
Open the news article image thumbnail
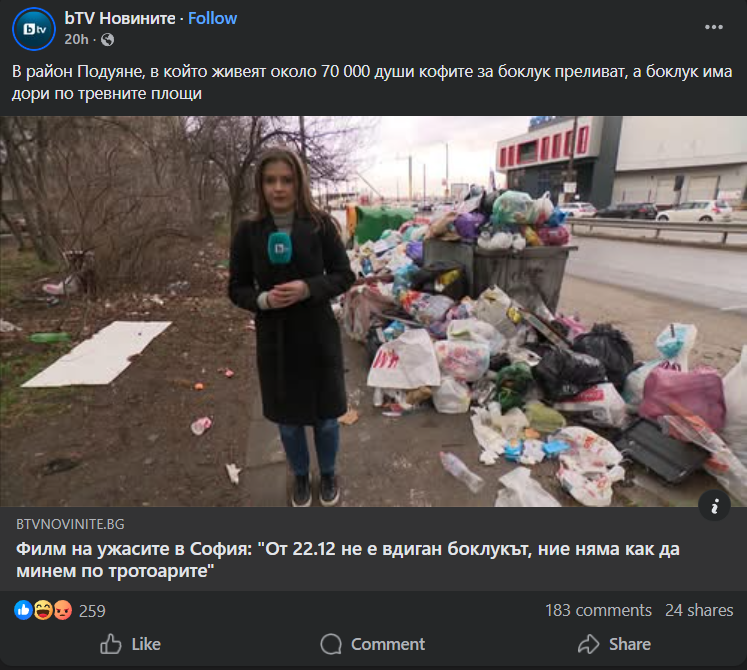pyautogui.click(x=374, y=311)
